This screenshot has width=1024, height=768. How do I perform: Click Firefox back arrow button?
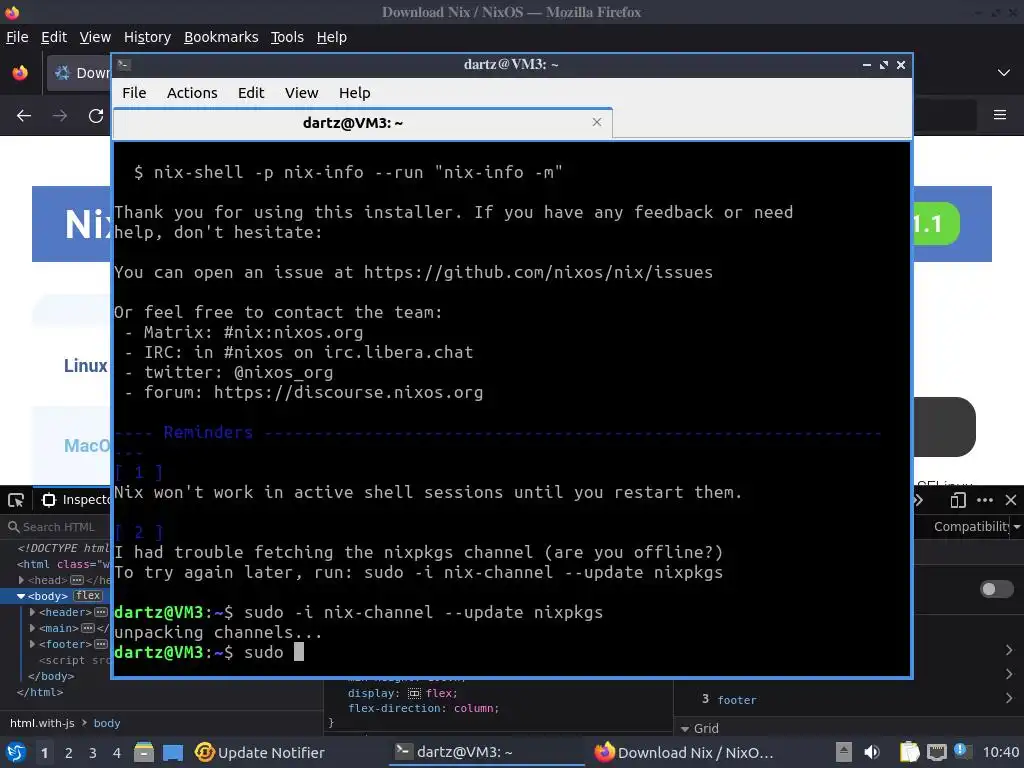(x=24, y=116)
